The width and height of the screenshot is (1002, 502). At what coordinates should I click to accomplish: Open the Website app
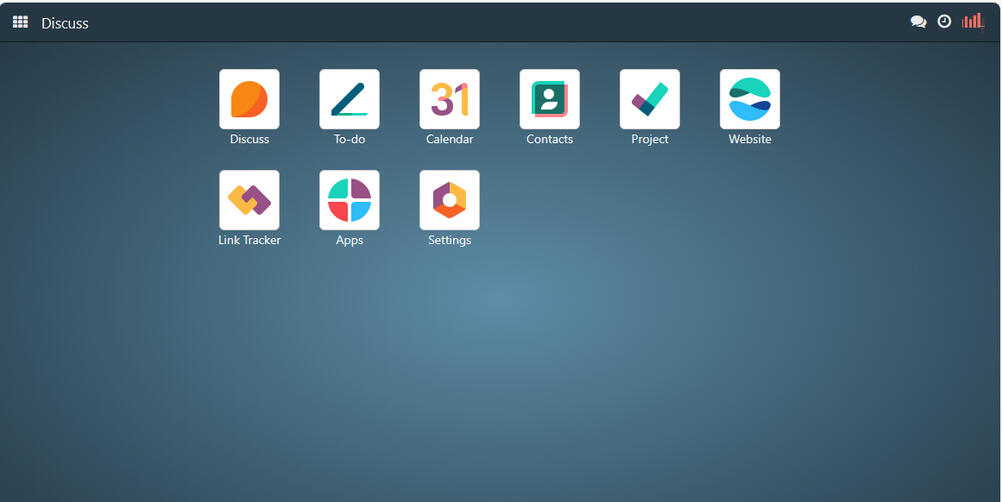(750, 99)
